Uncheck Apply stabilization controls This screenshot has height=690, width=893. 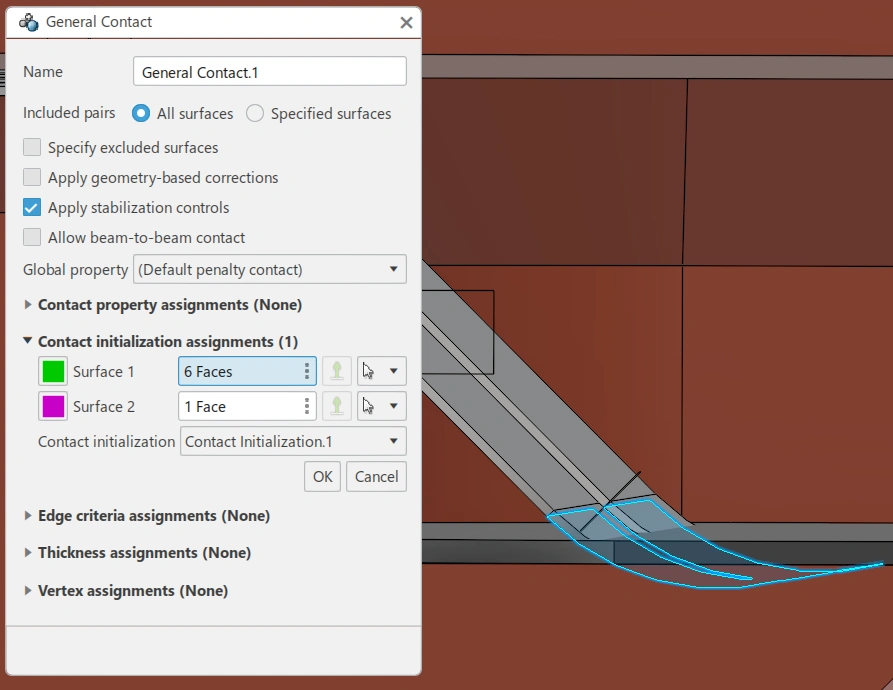(32, 207)
